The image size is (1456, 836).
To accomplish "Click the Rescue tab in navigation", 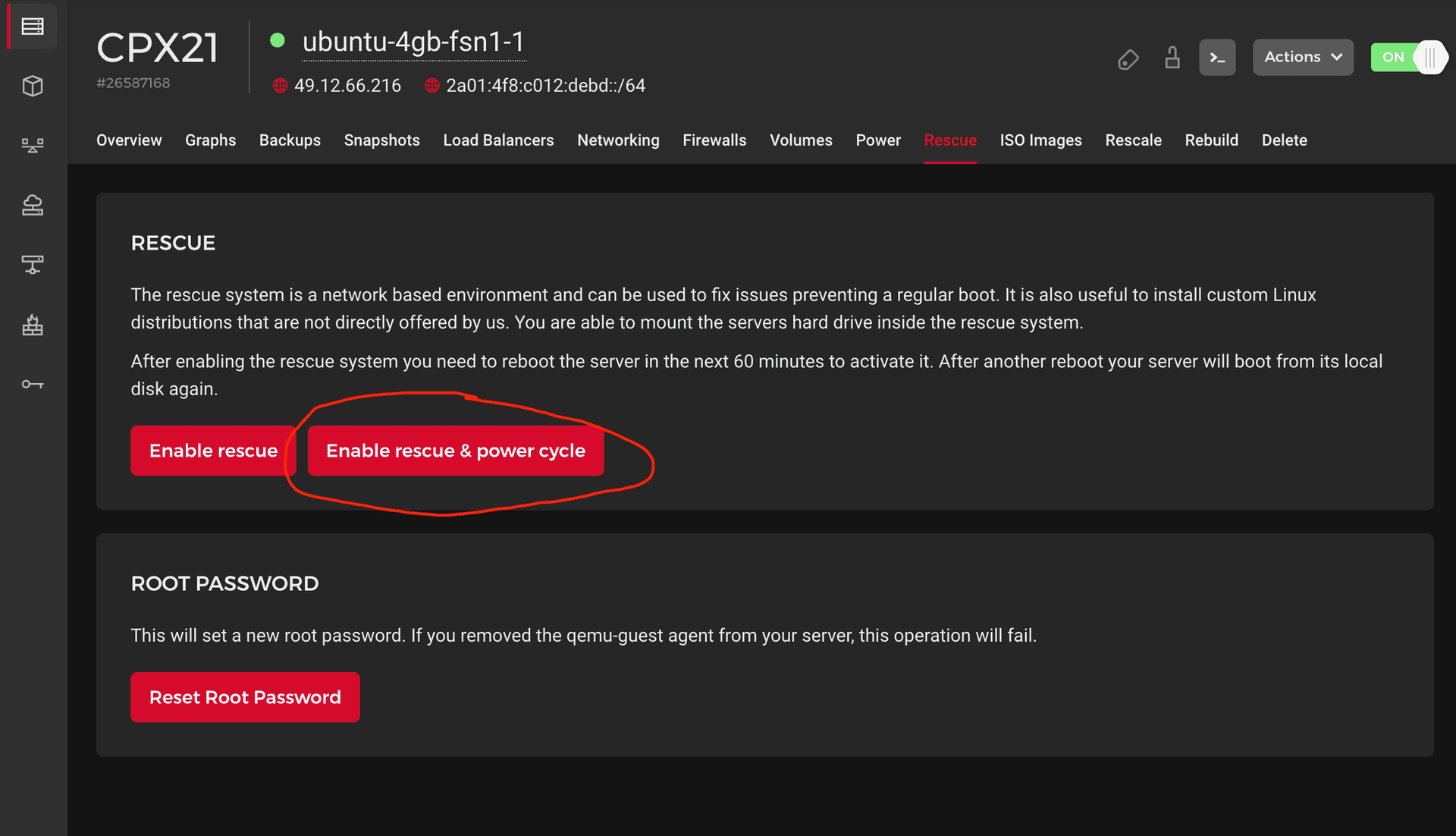I will (950, 140).
